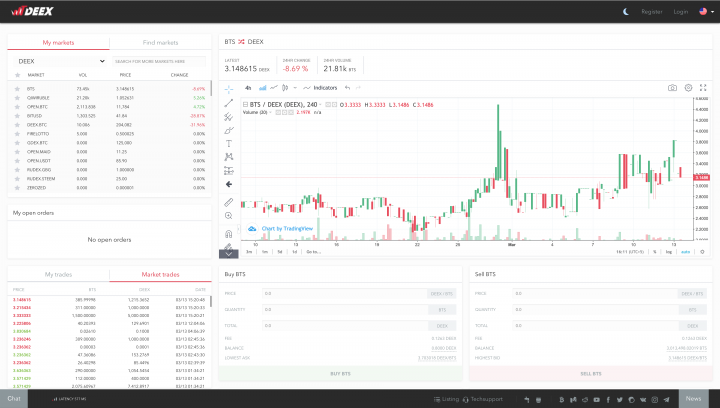Toggle the log scale on the chart
Viewport: 720px width, 408px height.
(x=669, y=252)
